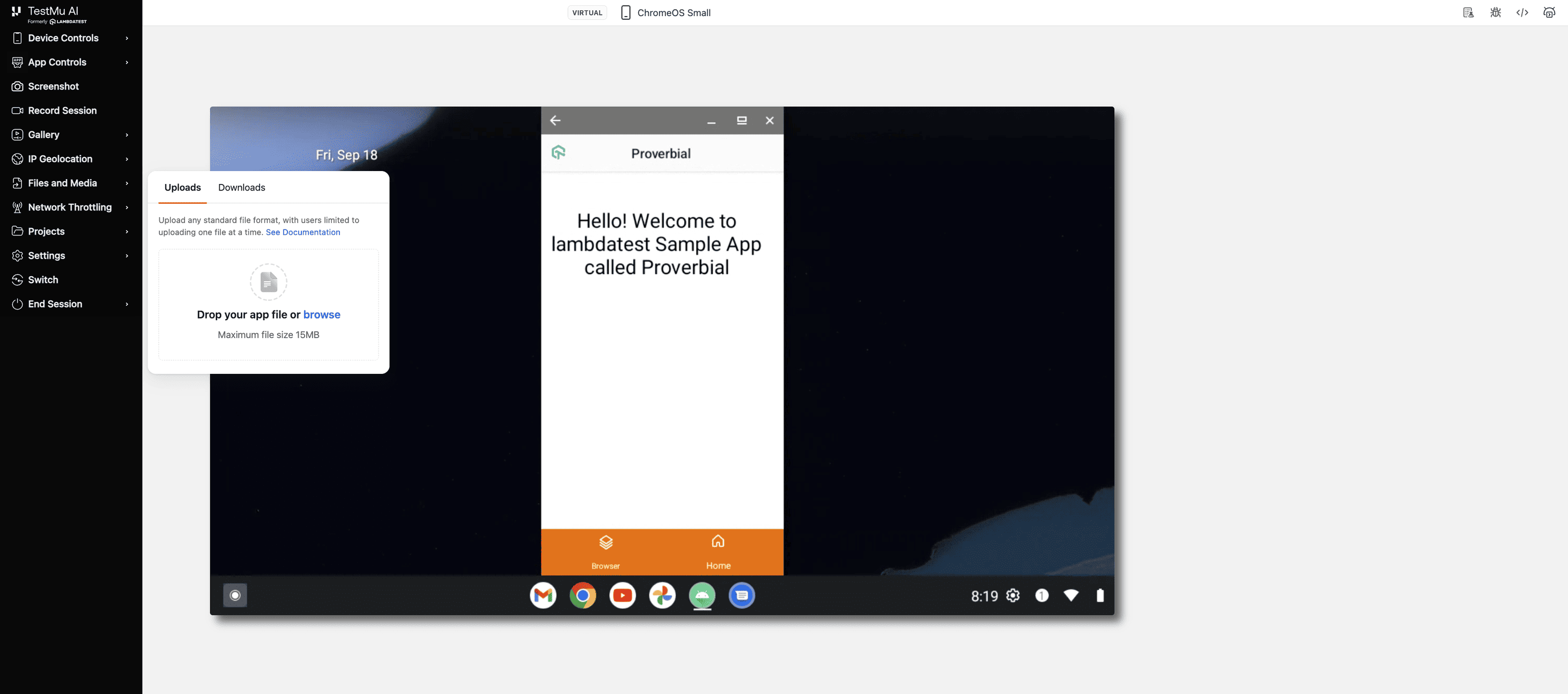Viewport: 1568px width, 694px height.
Task: Click the file document icon in upload area
Action: tap(269, 282)
